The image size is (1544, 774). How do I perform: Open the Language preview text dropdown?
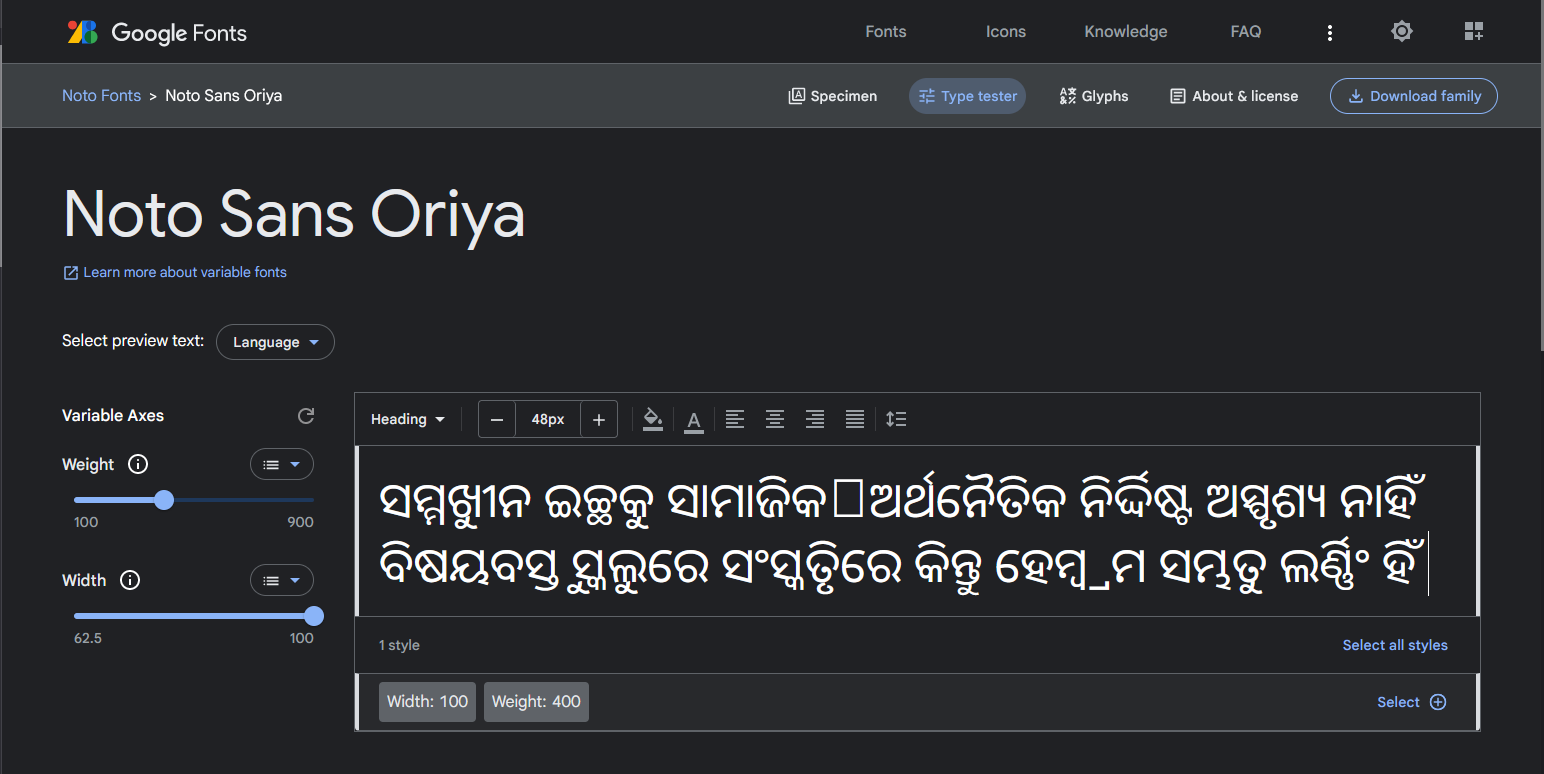pos(275,342)
